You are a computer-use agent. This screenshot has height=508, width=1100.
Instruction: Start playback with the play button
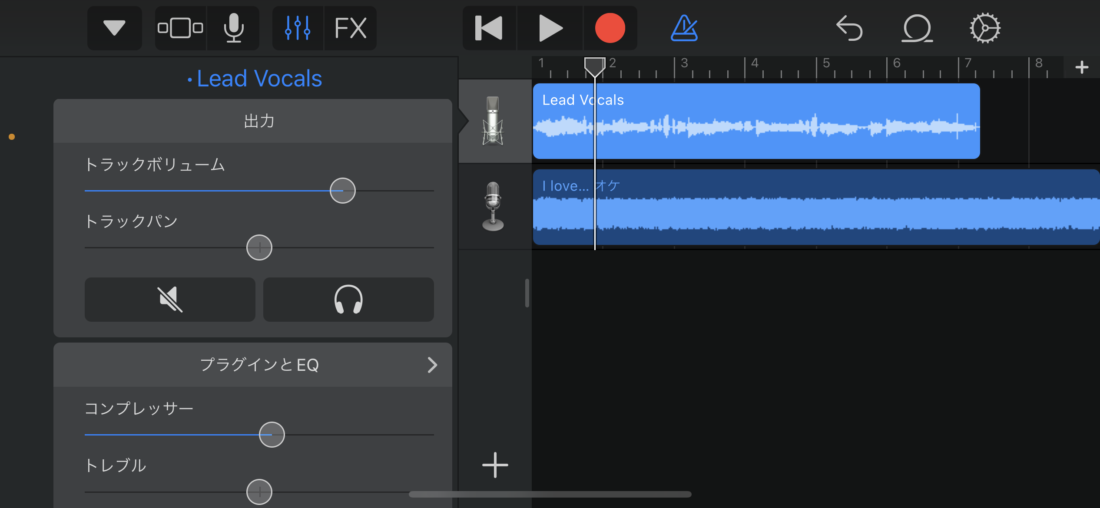[551, 28]
